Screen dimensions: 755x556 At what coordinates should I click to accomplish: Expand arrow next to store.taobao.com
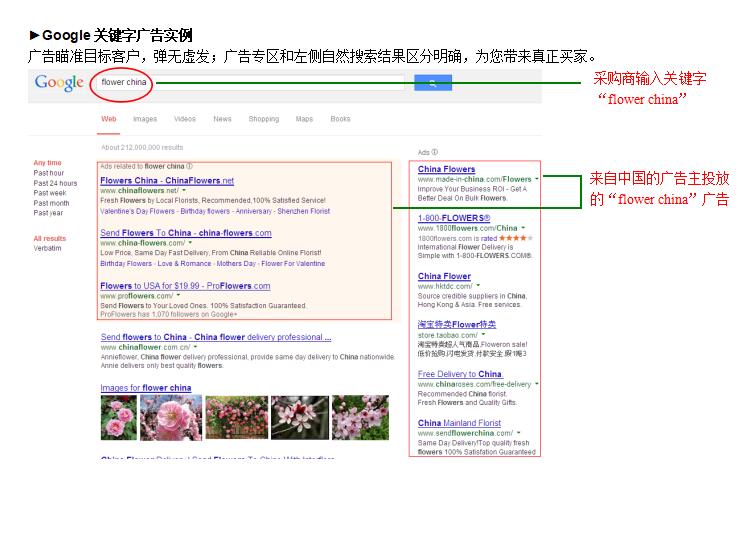[x=483, y=335]
